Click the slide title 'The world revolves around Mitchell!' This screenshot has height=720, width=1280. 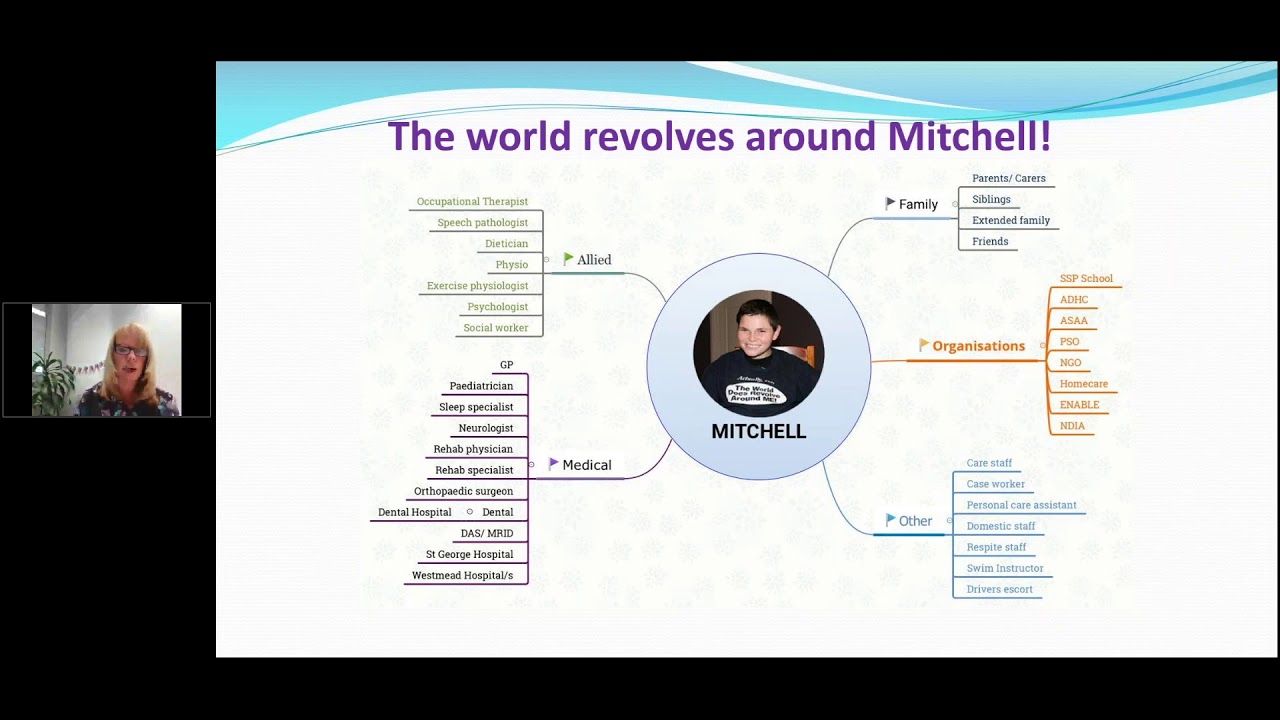[719, 136]
